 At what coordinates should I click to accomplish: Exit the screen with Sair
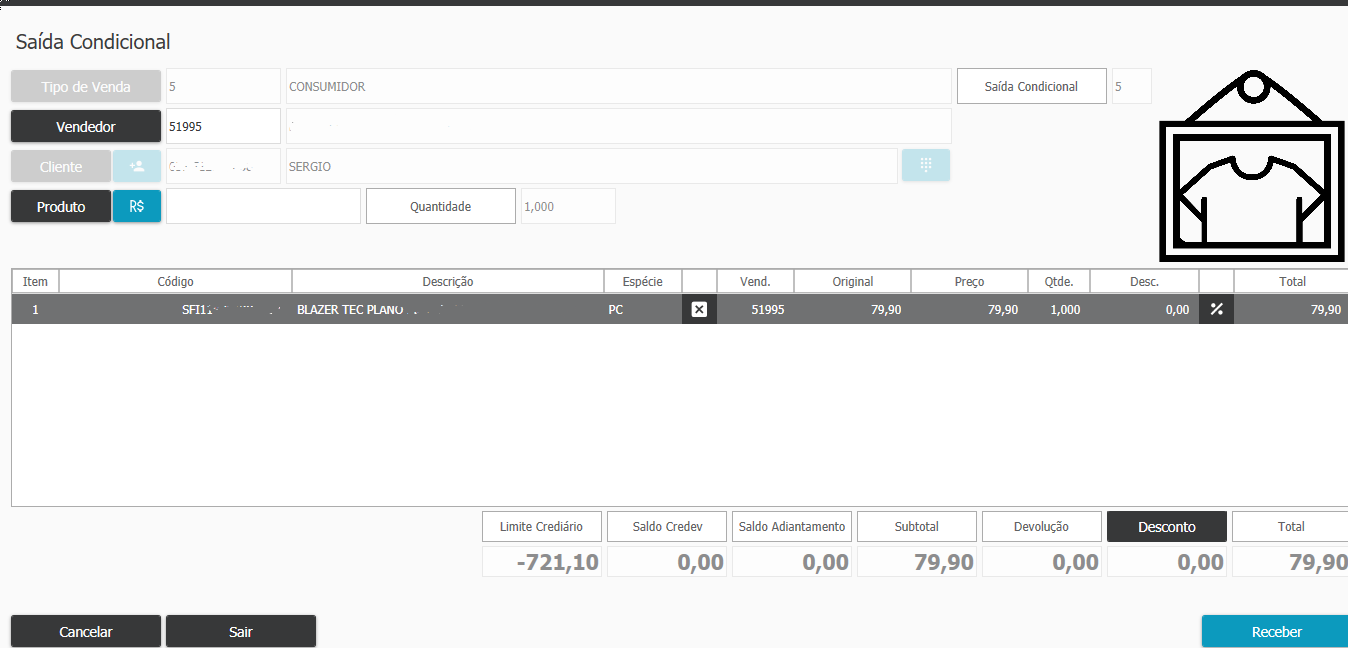pos(241,631)
